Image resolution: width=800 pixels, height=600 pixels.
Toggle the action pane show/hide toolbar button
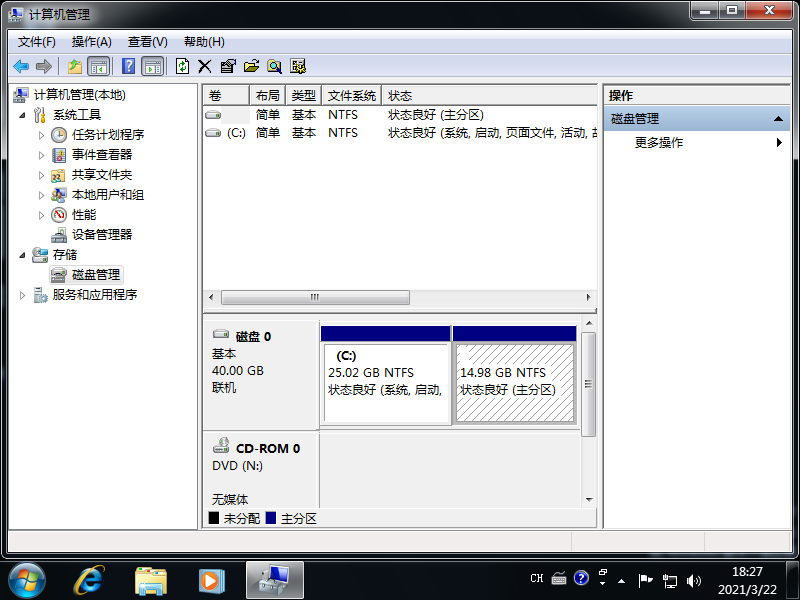click(x=152, y=66)
